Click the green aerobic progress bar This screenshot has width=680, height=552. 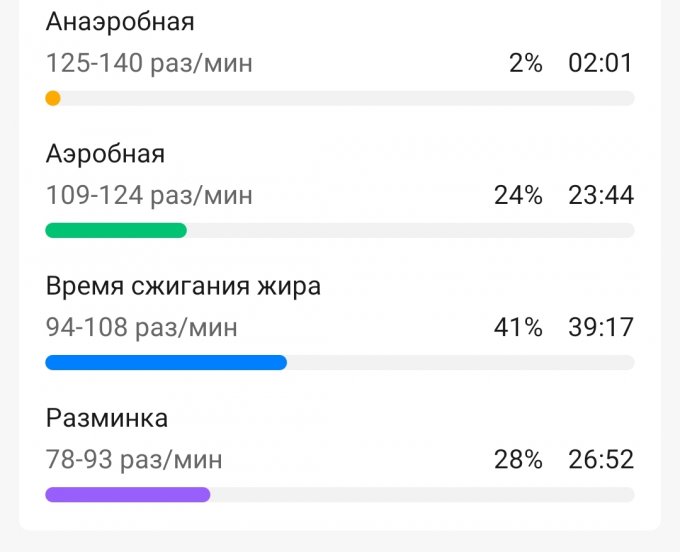click(116, 230)
